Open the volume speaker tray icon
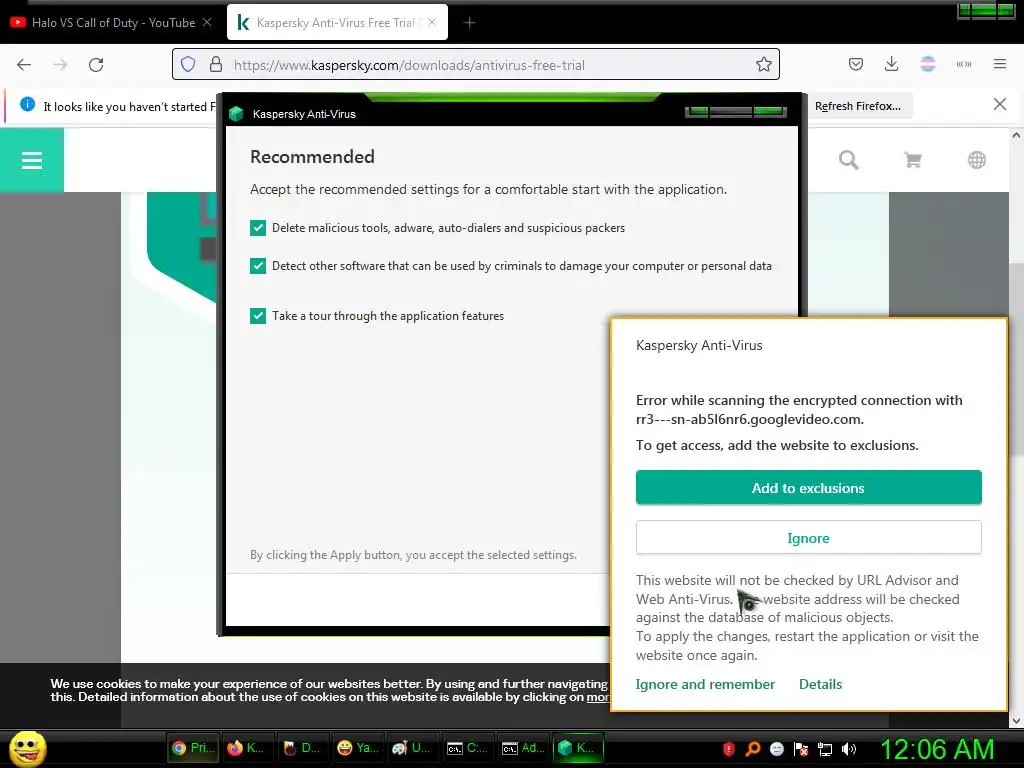The width and height of the screenshot is (1024, 768). pyautogui.click(x=848, y=749)
